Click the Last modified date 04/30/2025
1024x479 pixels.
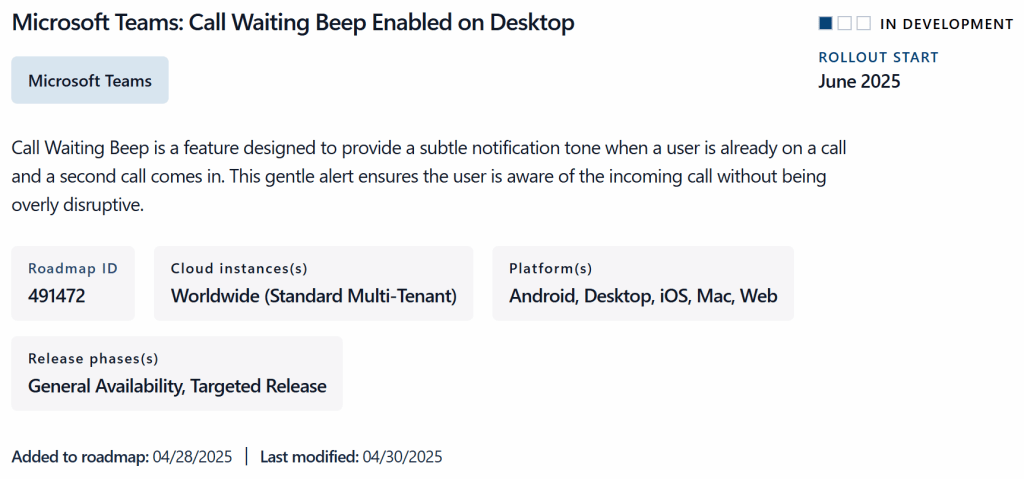[402, 457]
